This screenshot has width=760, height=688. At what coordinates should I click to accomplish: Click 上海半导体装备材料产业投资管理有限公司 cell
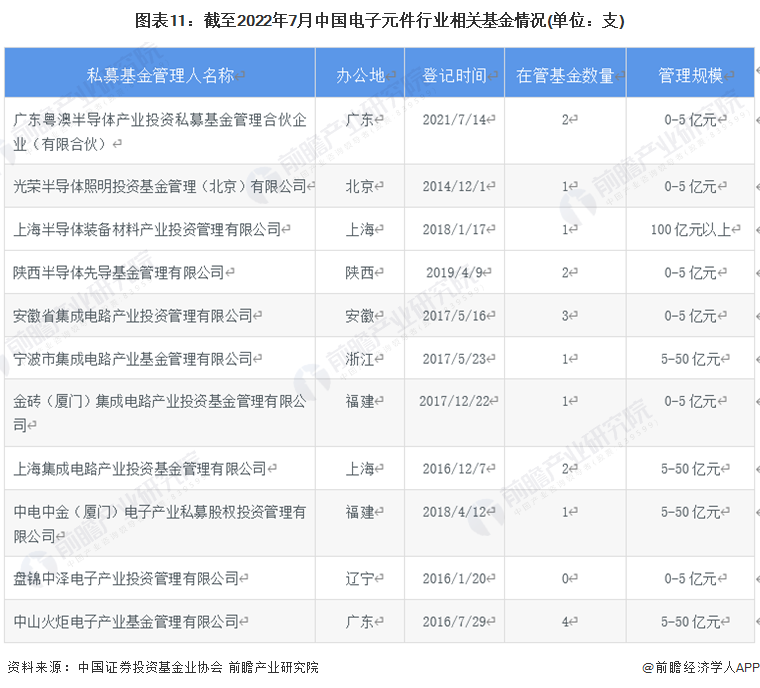tap(160, 229)
